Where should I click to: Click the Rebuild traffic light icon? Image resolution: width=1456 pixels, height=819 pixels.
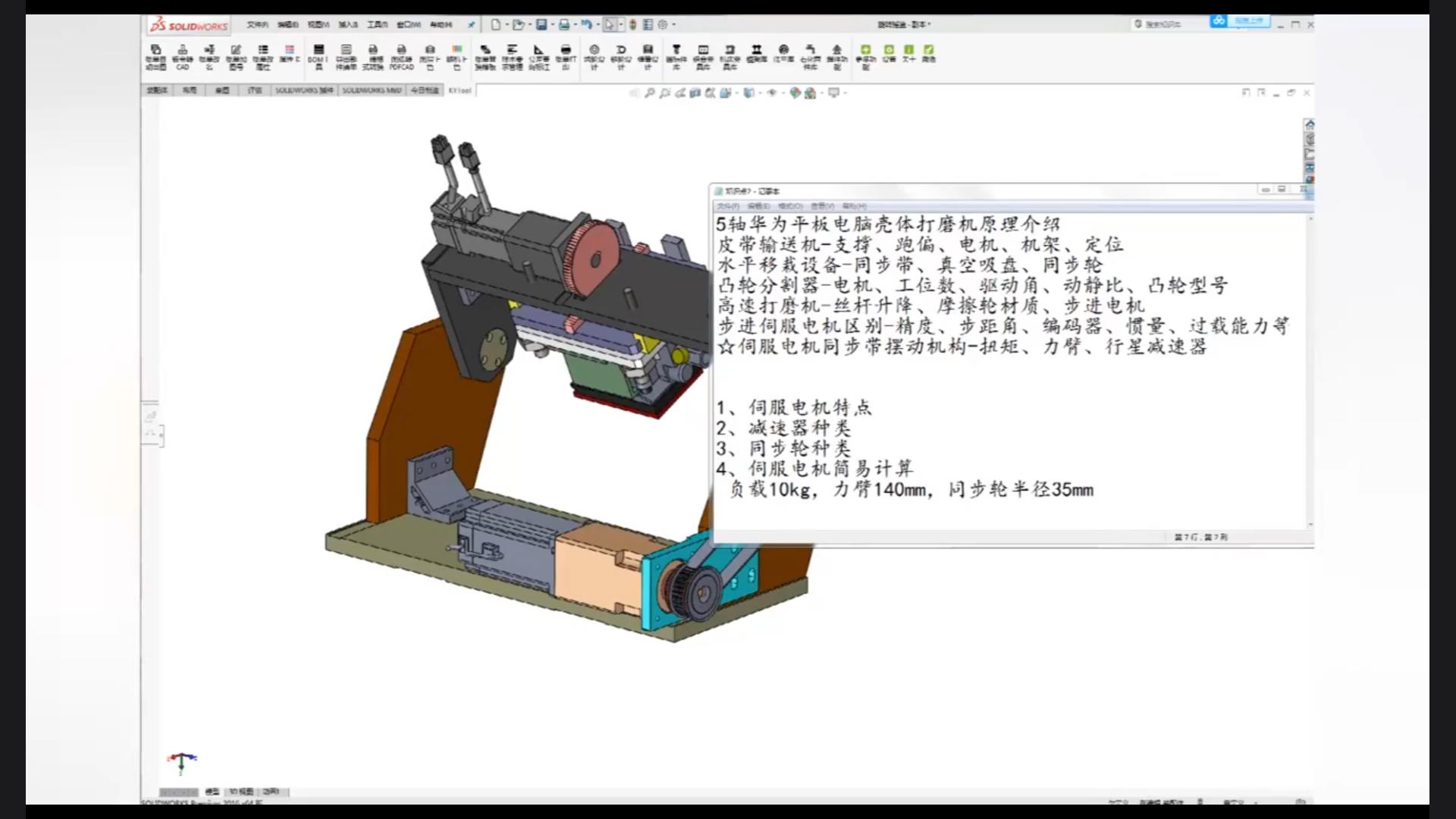632,24
